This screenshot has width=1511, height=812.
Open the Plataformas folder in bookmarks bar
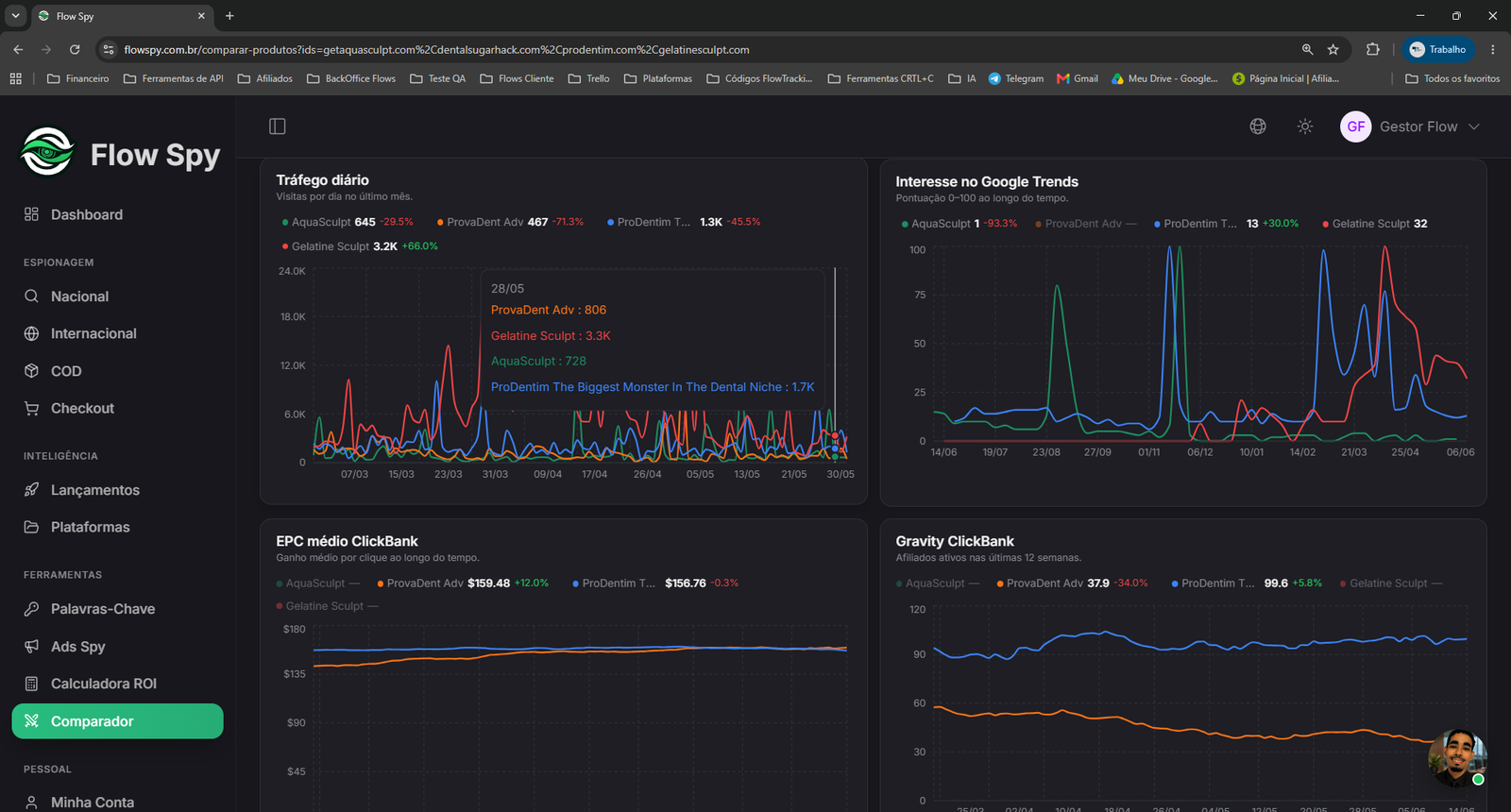coord(658,78)
